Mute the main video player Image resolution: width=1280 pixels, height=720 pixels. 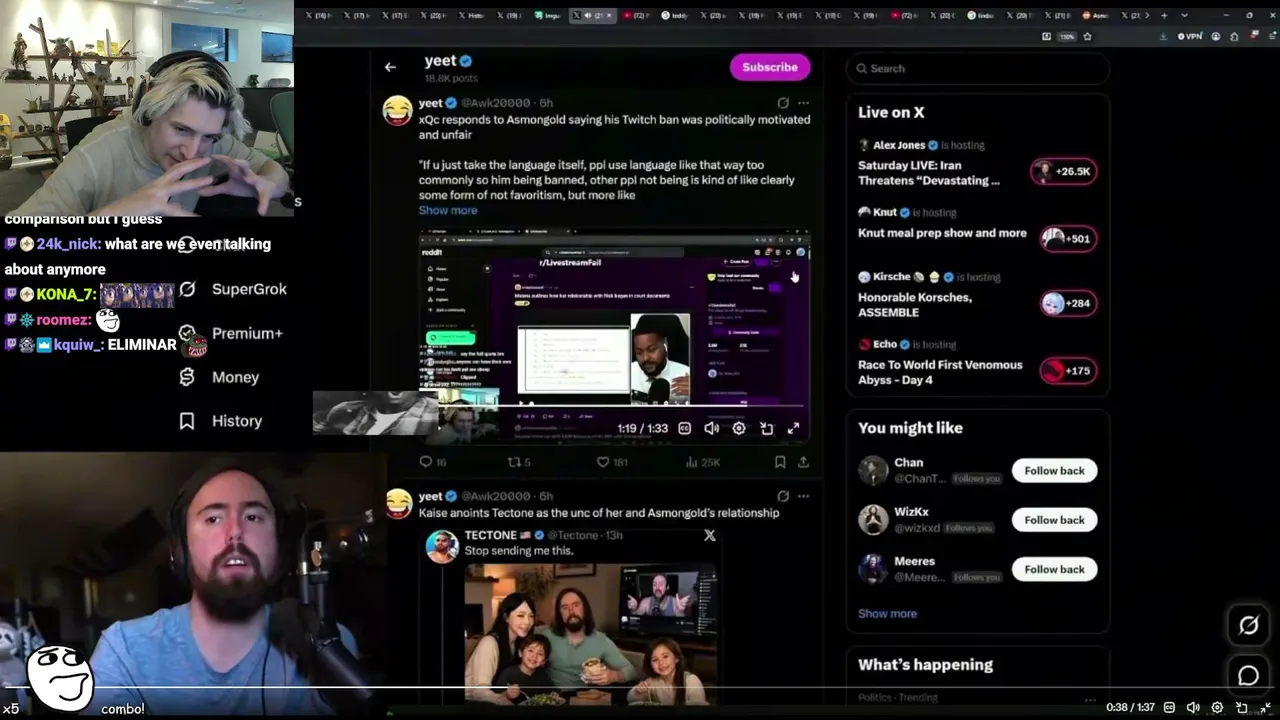click(x=1193, y=708)
